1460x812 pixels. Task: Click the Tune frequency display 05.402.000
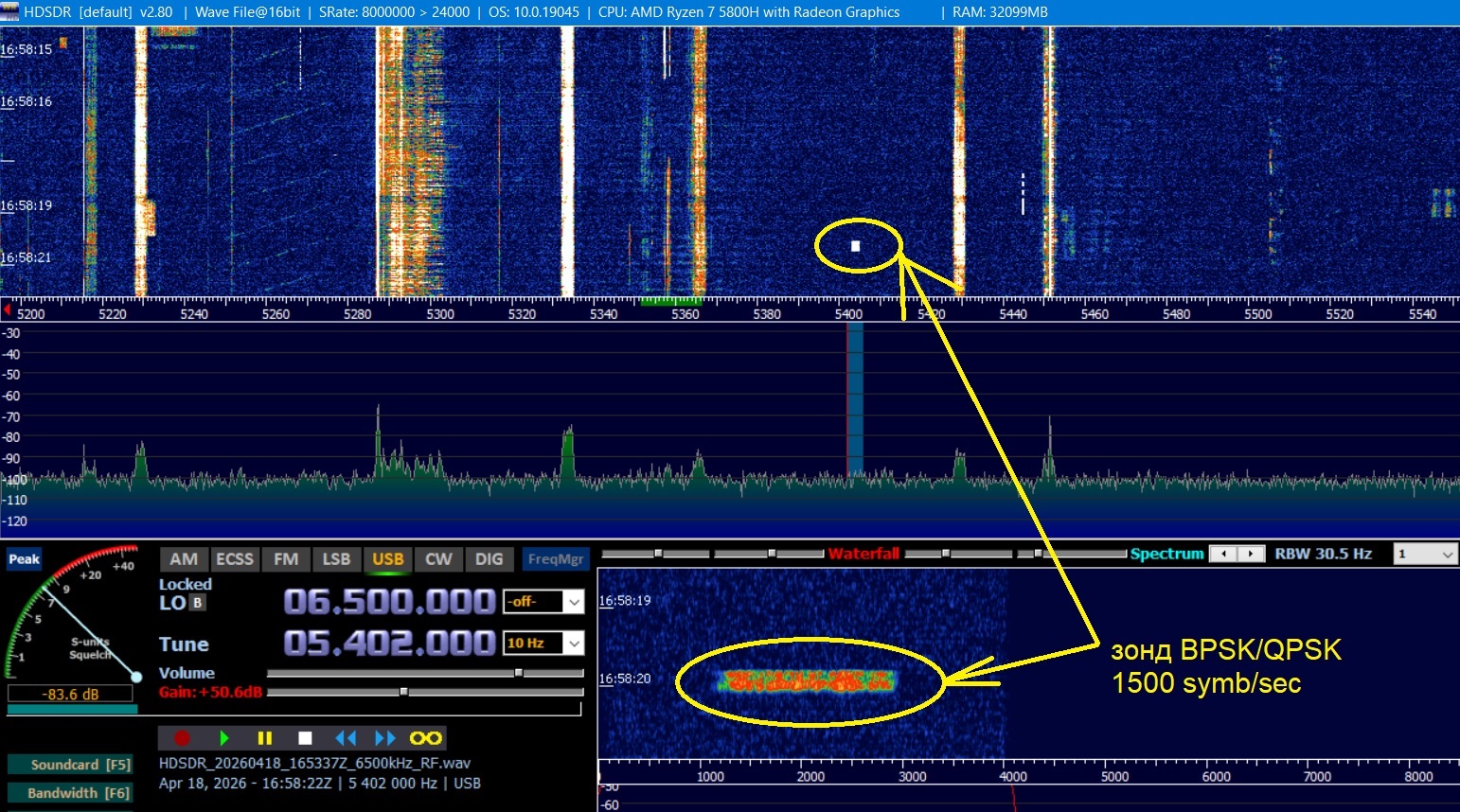click(x=389, y=644)
